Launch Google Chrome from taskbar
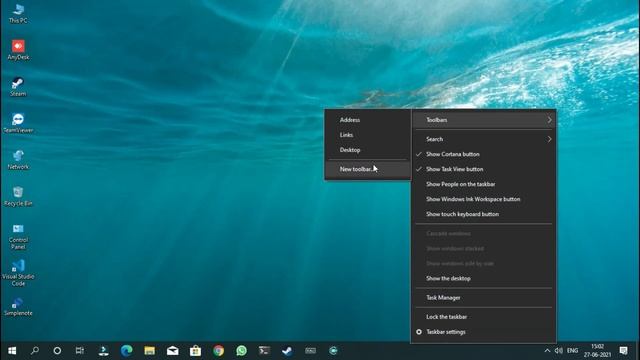The image size is (640, 360). click(218, 351)
